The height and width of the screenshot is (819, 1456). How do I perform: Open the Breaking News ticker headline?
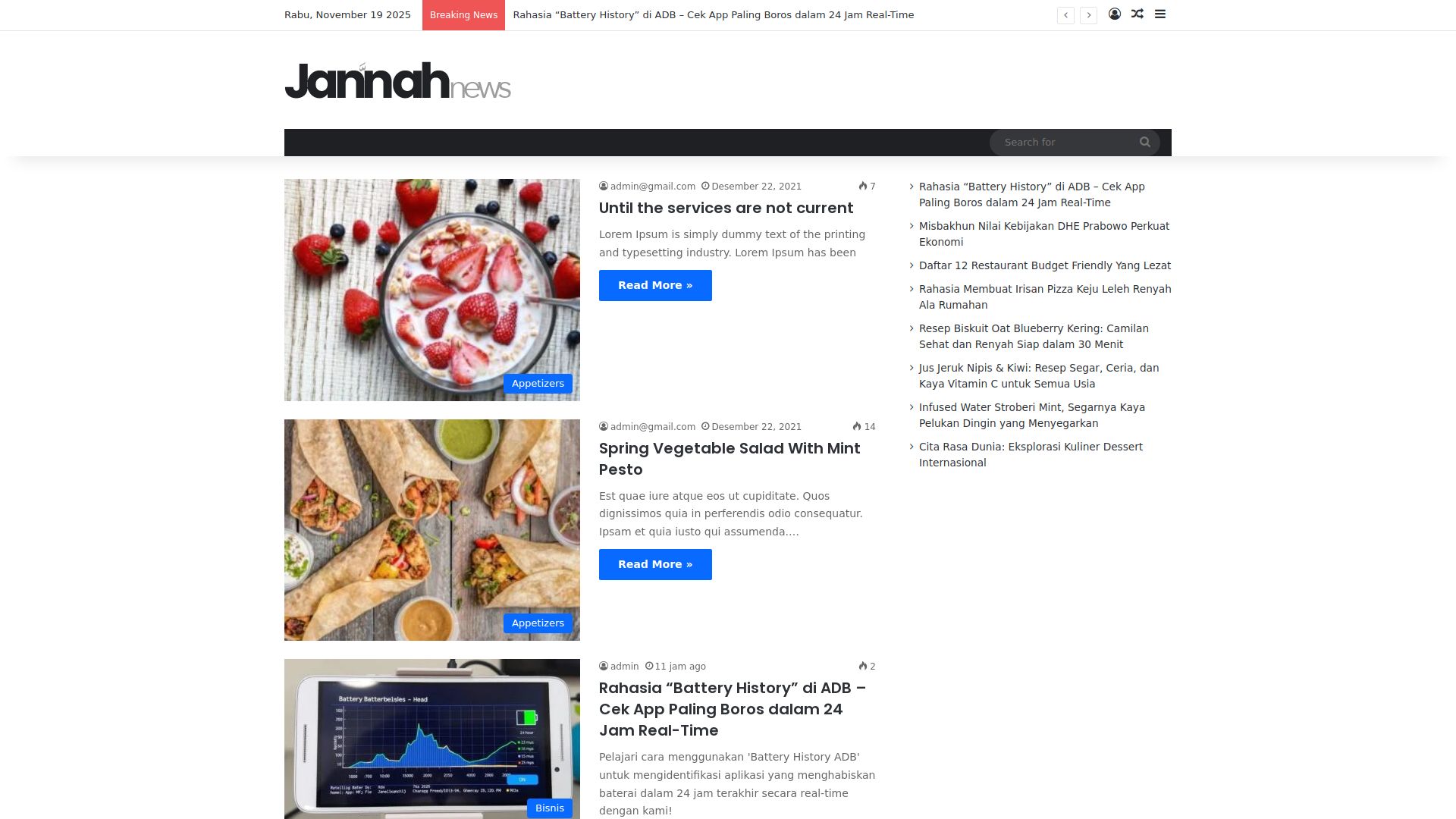point(714,15)
